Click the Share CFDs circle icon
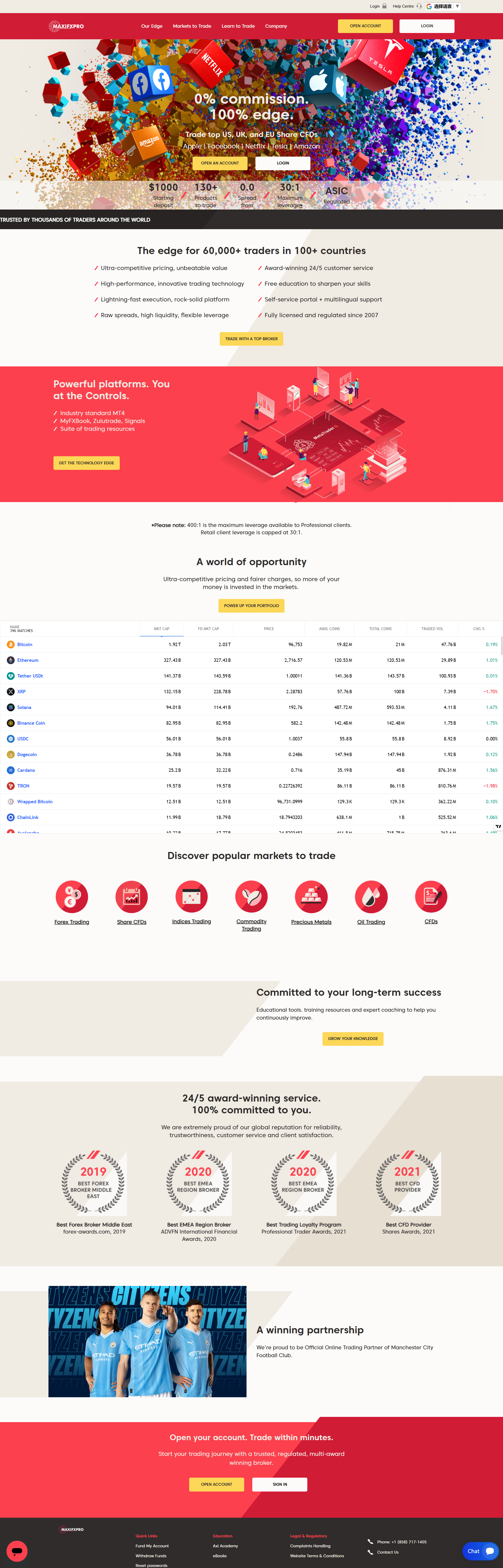Image resolution: width=503 pixels, height=1568 pixels. (132, 896)
